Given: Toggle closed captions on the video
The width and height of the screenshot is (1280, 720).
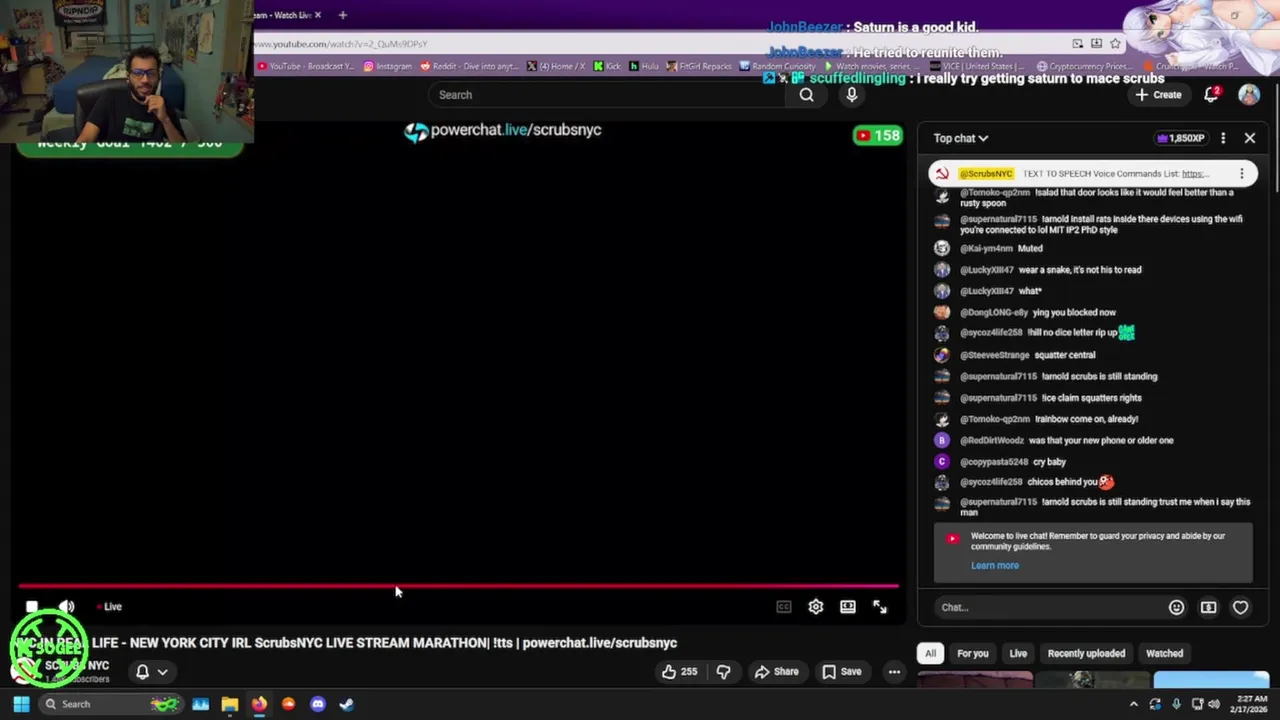Looking at the screenshot, I should click(784, 607).
